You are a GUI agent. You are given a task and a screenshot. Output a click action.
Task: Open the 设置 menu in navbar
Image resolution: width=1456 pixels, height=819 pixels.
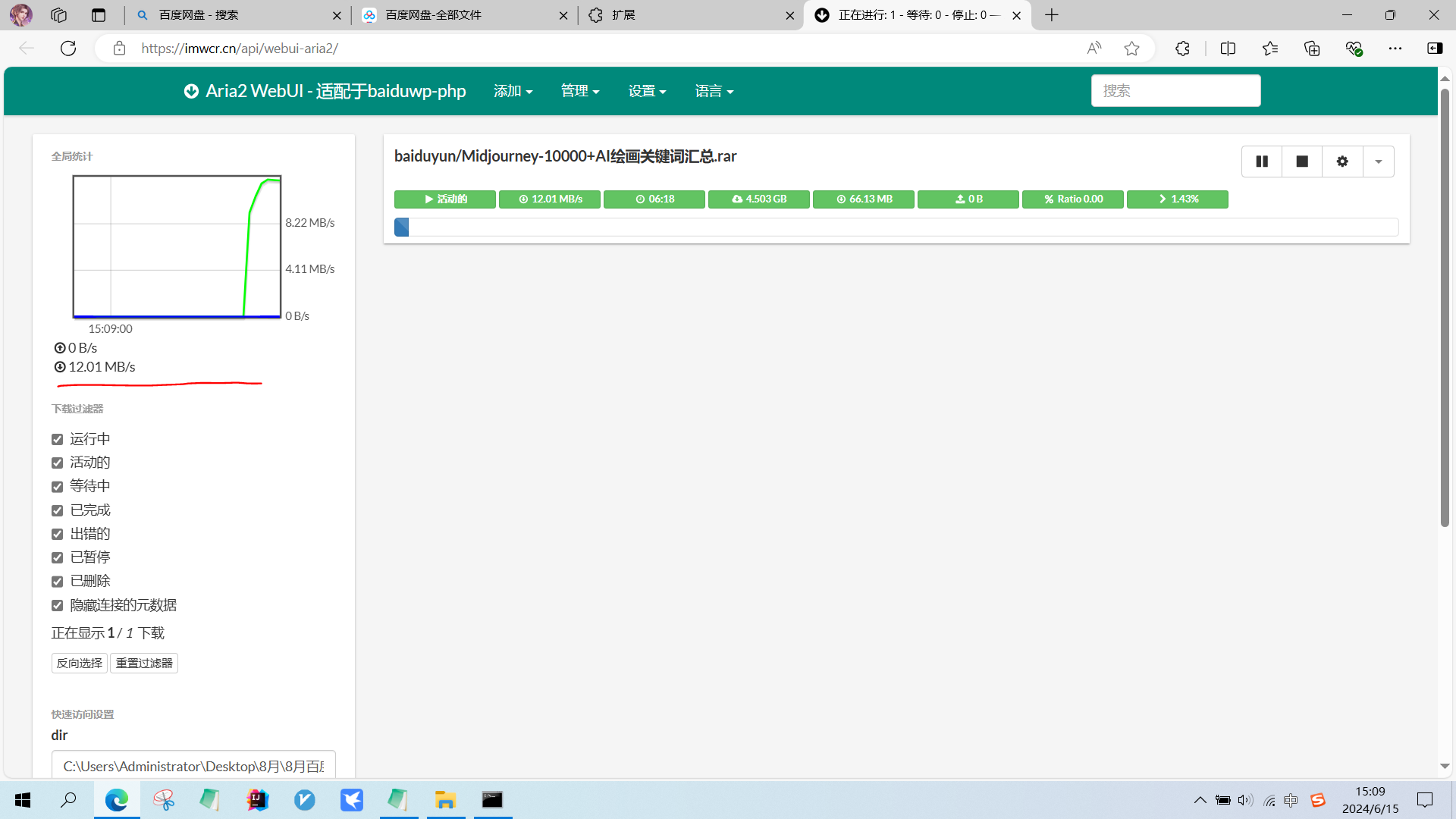[647, 91]
